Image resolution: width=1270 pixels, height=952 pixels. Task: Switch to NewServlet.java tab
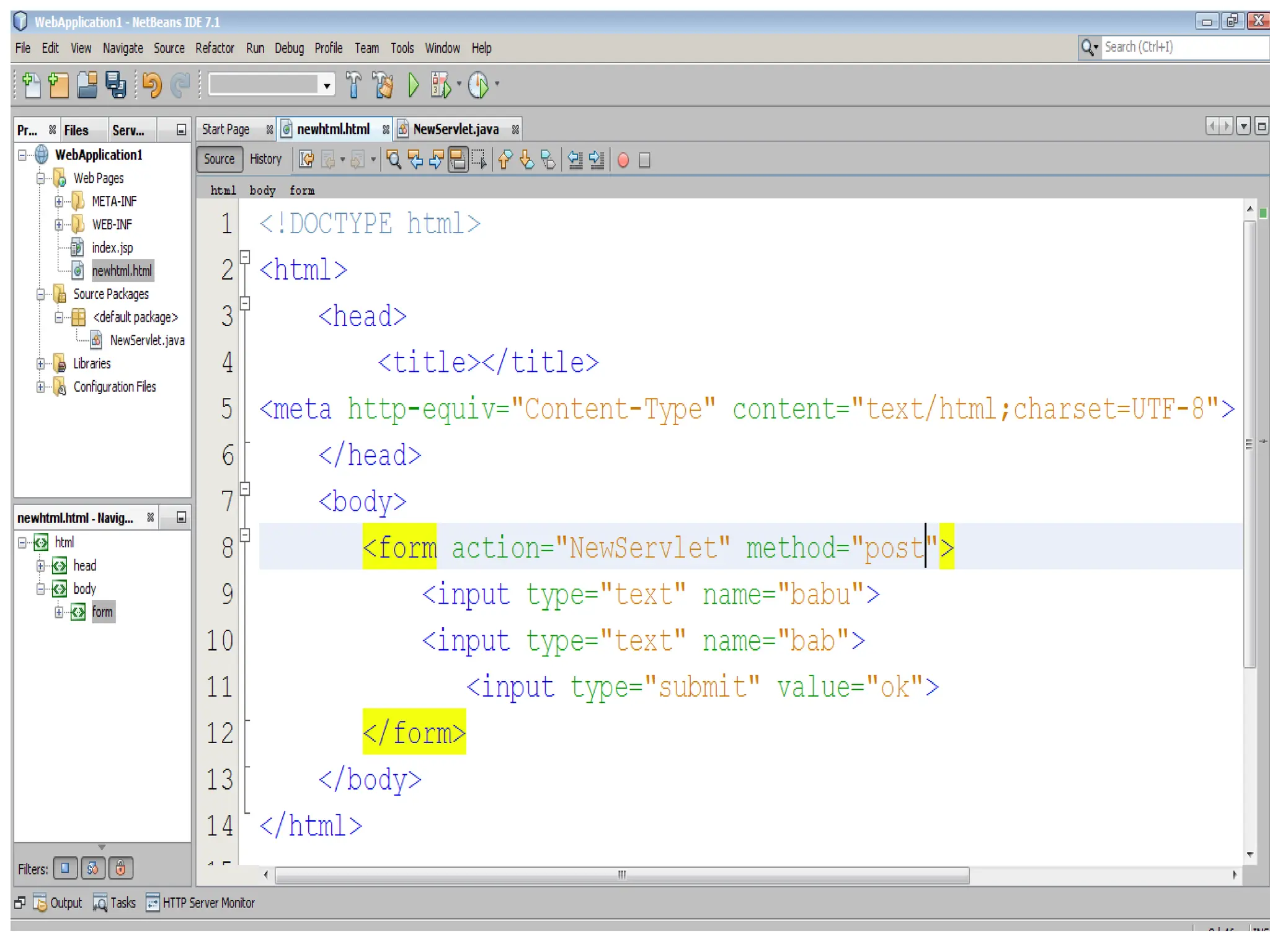[455, 129]
